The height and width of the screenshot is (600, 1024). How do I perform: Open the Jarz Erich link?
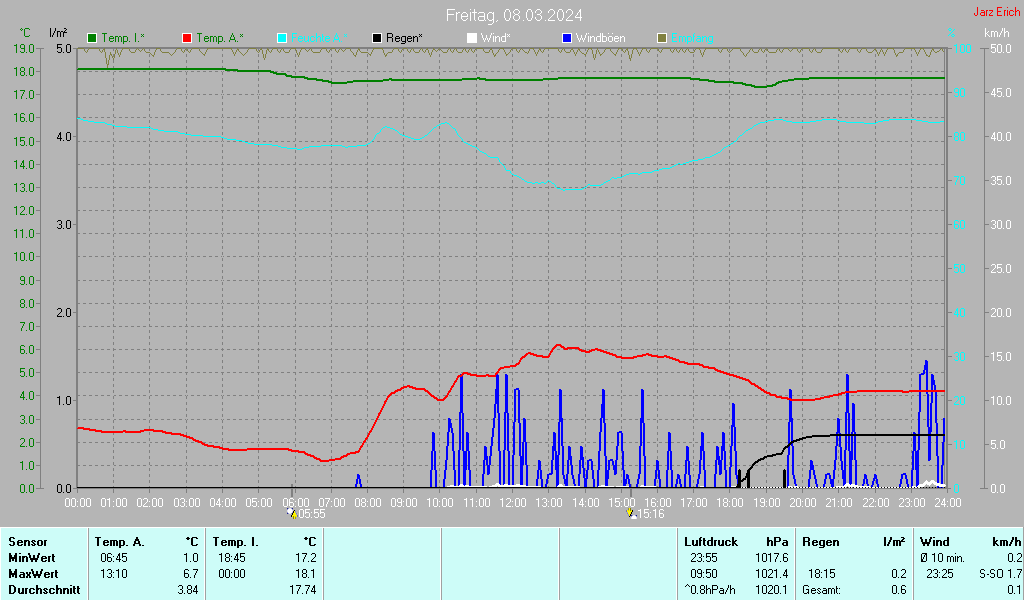tap(996, 13)
